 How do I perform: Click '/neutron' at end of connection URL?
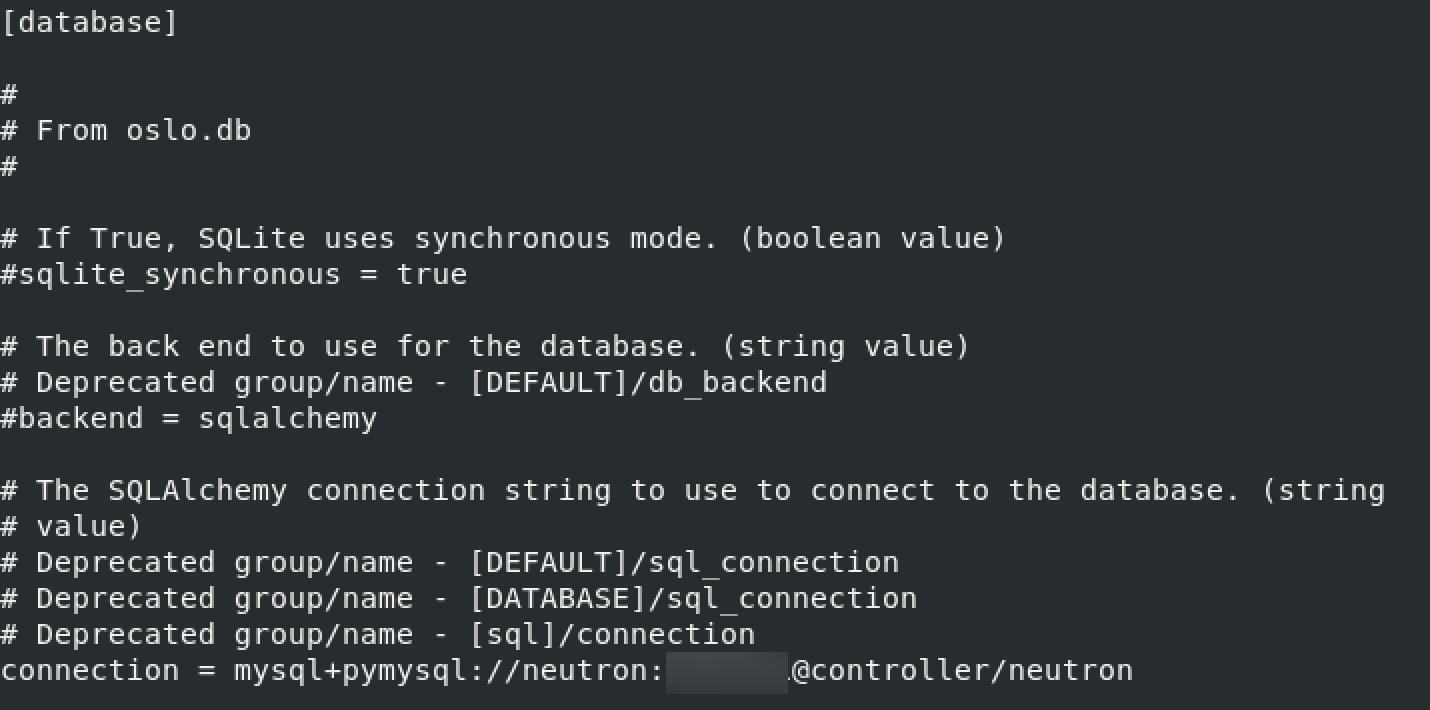pyautogui.click(x=1061, y=670)
